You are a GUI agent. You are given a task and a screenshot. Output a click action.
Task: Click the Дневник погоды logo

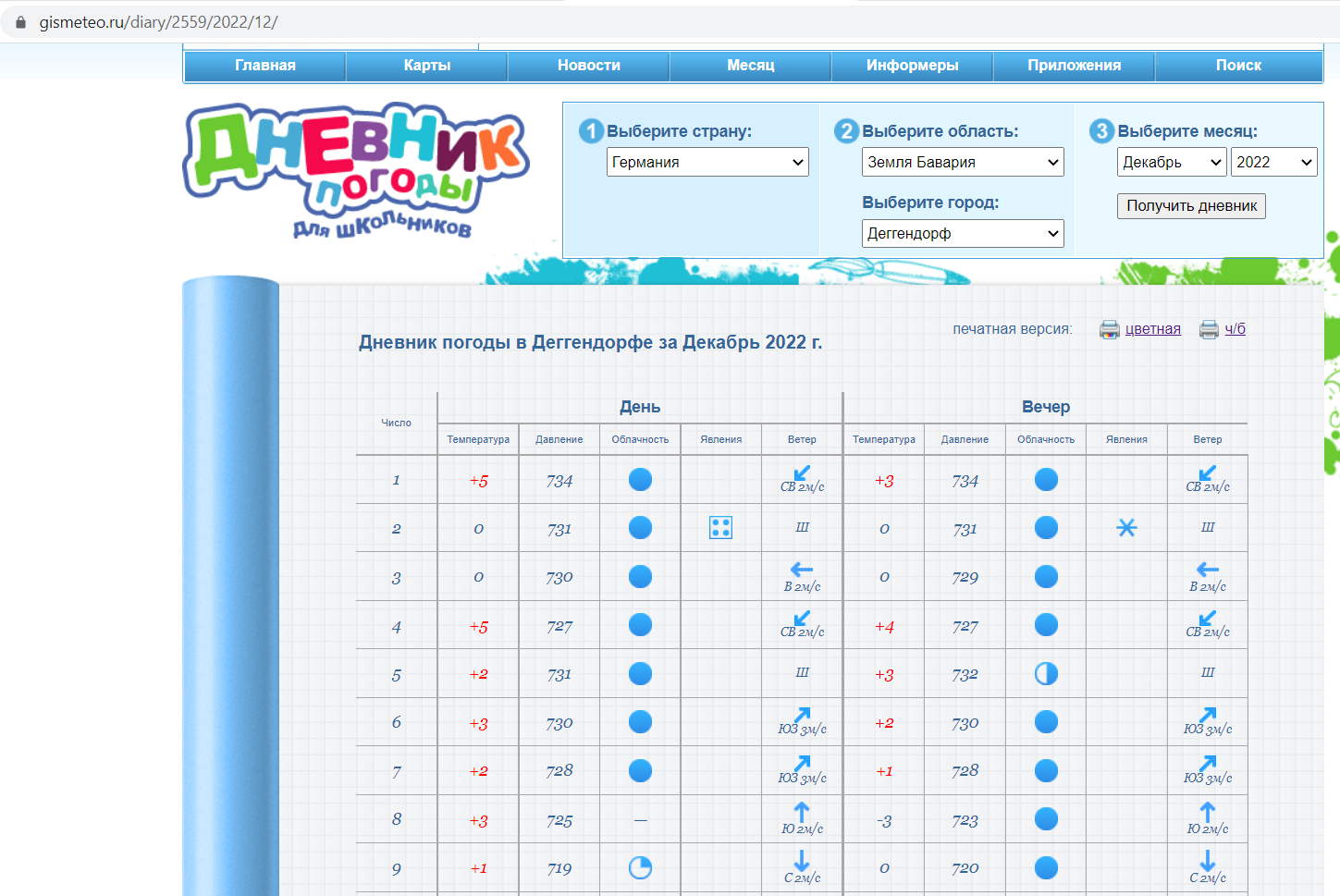pos(356,171)
